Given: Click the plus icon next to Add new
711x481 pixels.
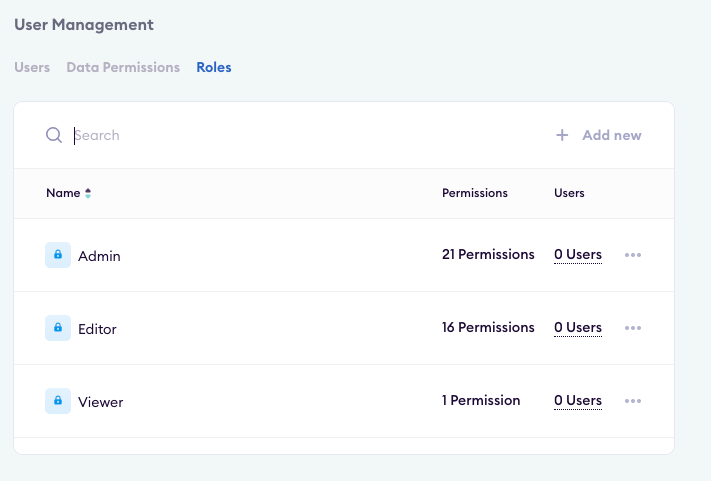Looking at the screenshot, I should coord(562,135).
